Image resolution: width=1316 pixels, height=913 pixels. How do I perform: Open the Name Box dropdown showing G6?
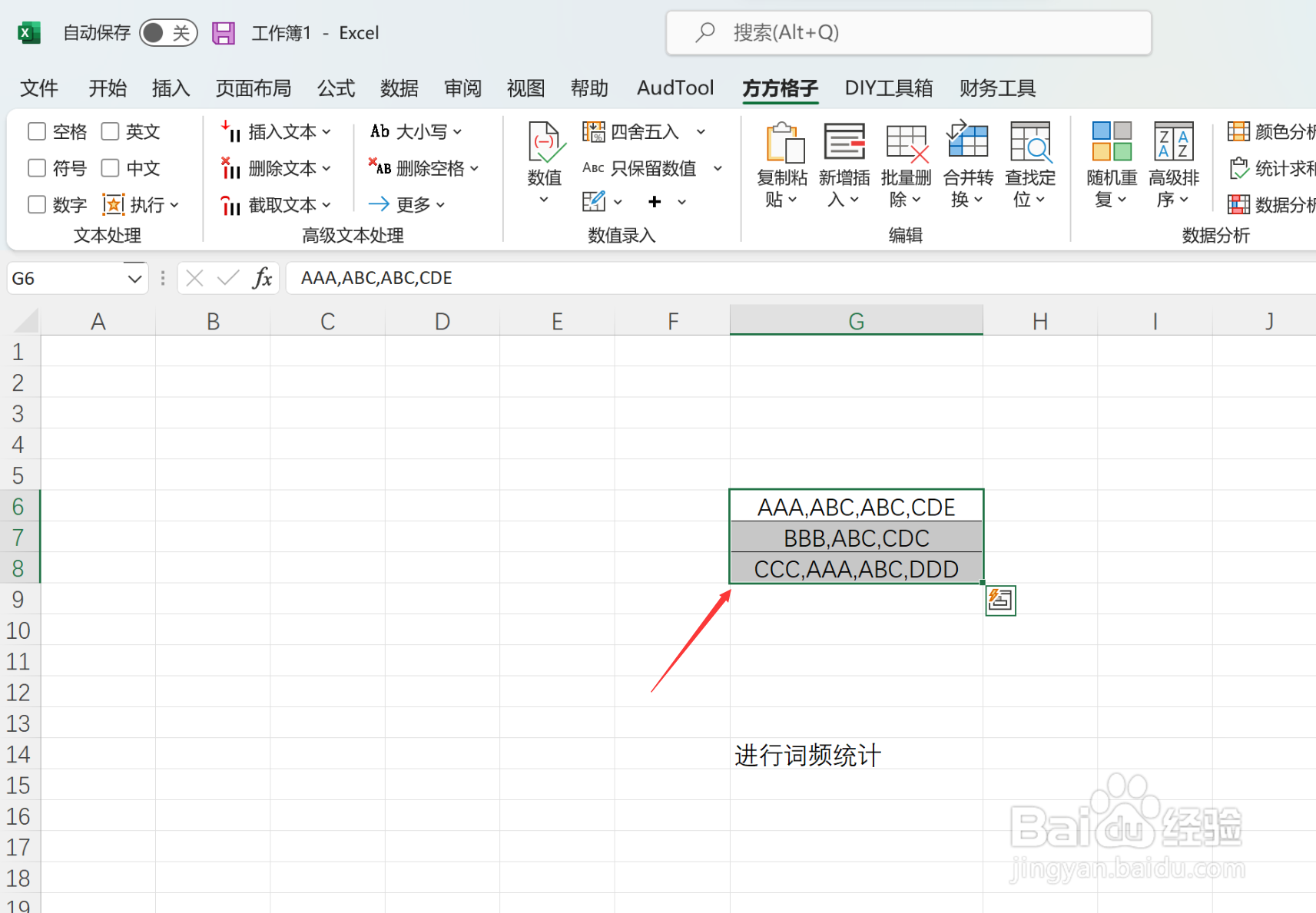coord(135,277)
